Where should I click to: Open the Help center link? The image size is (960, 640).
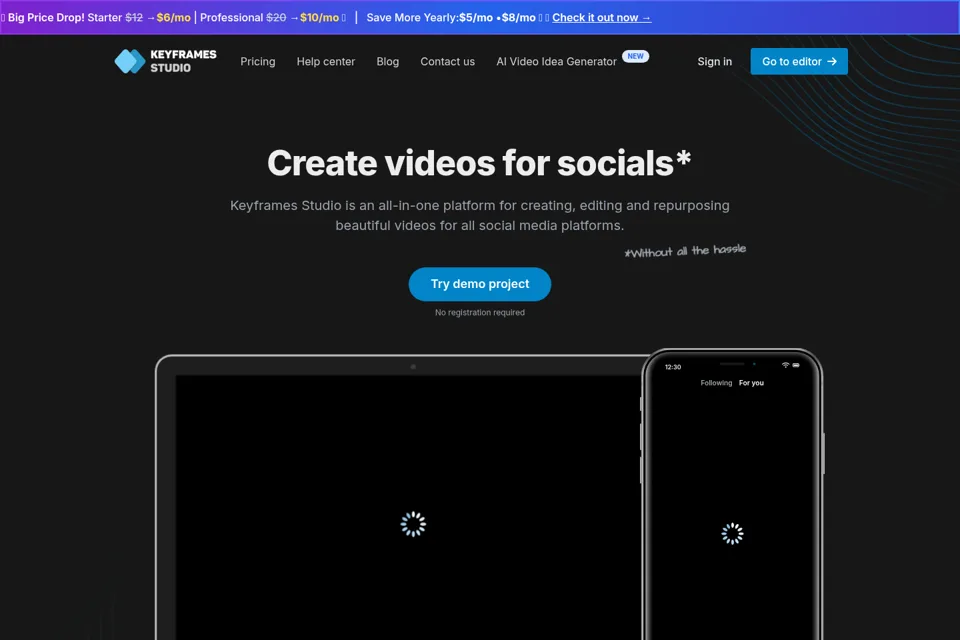click(326, 61)
